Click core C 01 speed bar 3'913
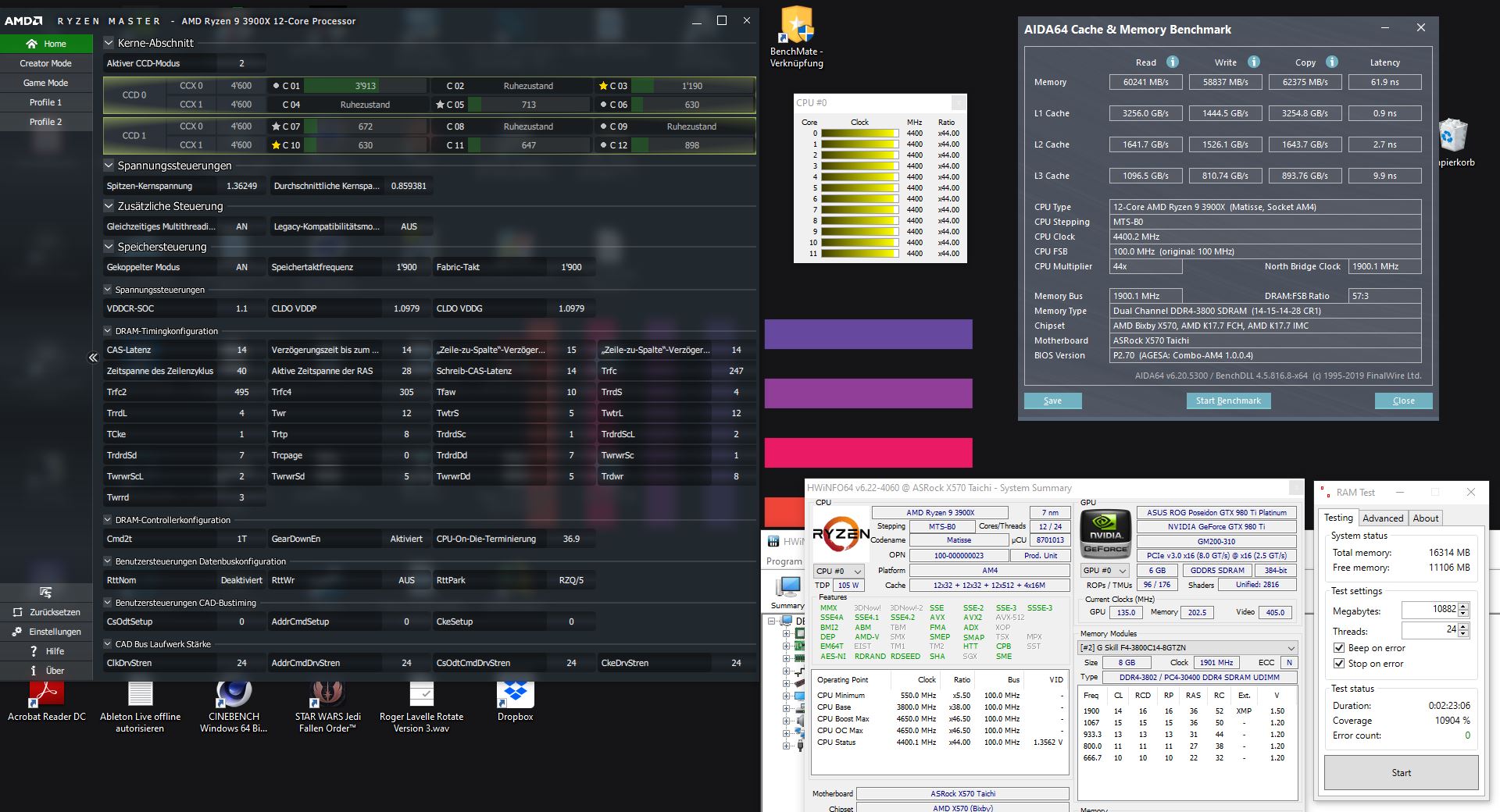 (366, 86)
